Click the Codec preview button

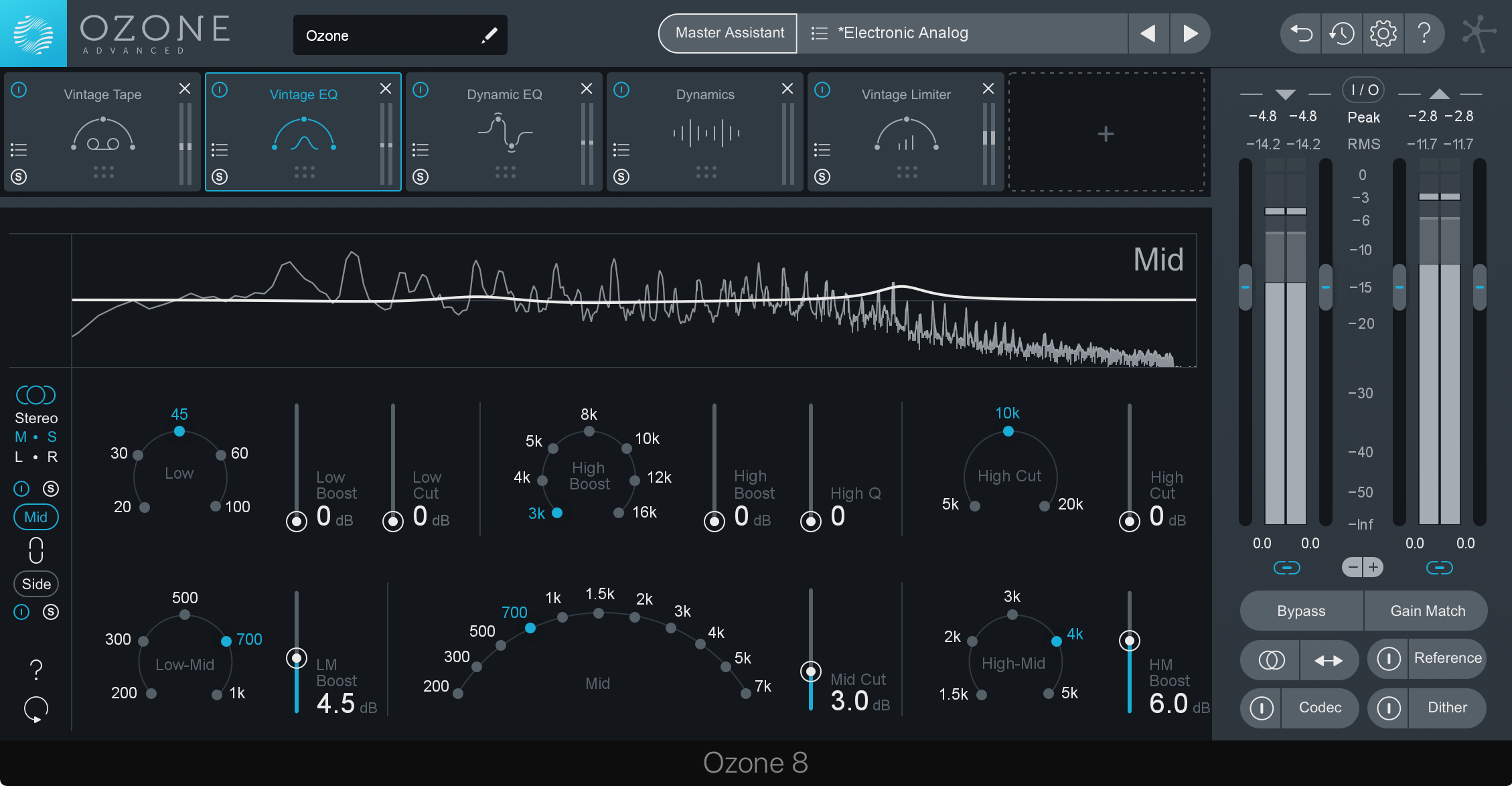coord(1320,706)
